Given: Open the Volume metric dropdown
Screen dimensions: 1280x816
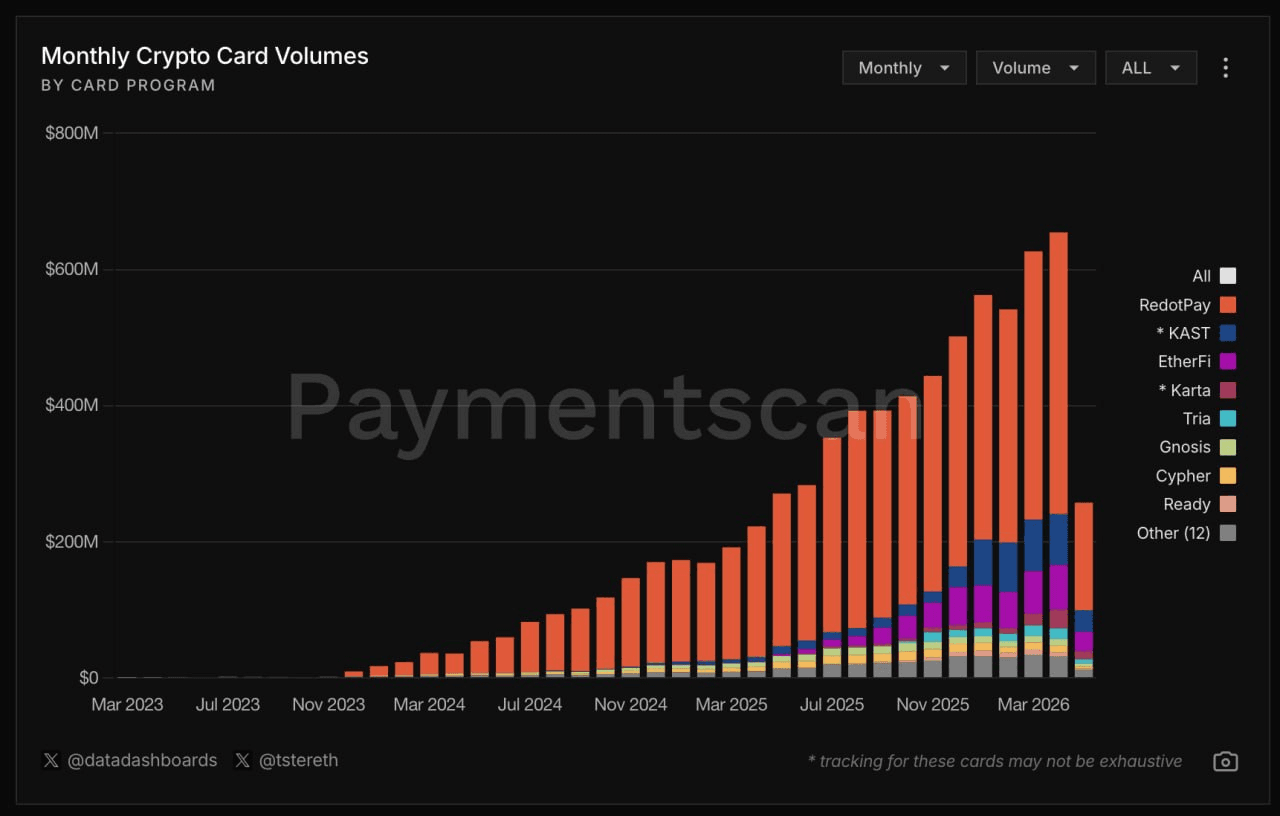Looking at the screenshot, I should click(x=1036, y=68).
